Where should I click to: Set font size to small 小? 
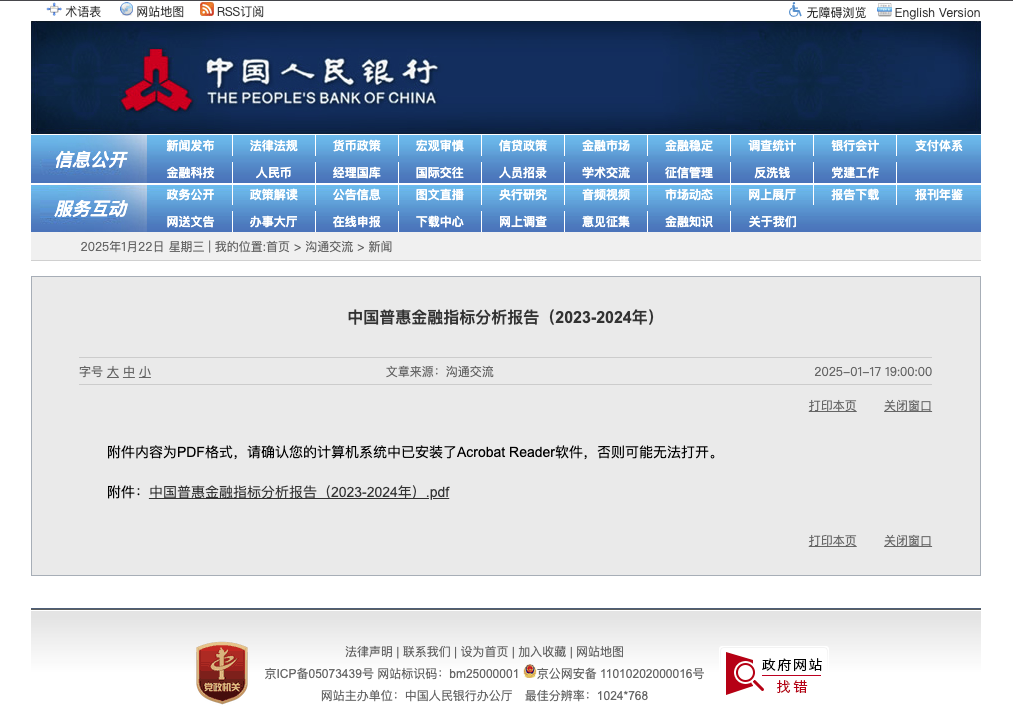coord(145,372)
